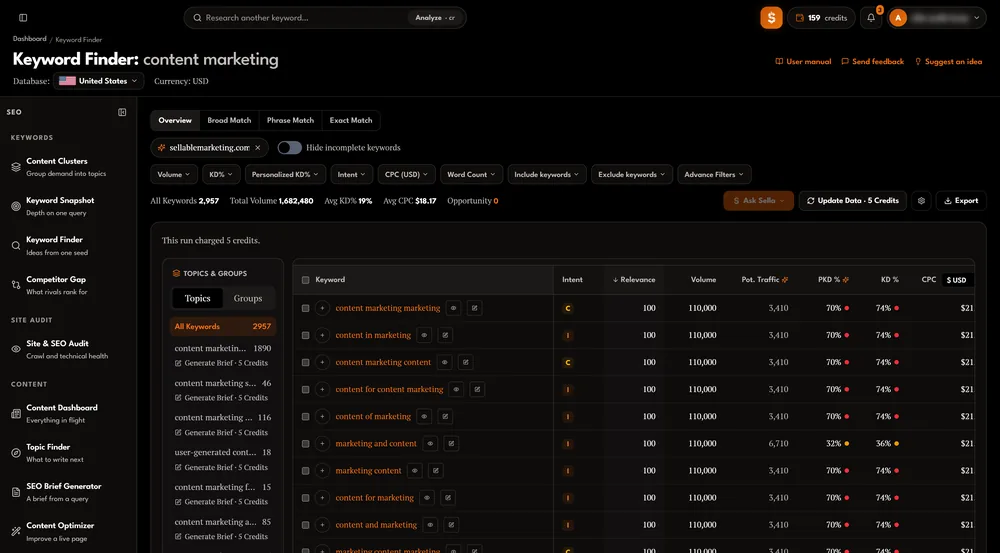Select Groups tab in Topics & Groups

(x=248, y=299)
